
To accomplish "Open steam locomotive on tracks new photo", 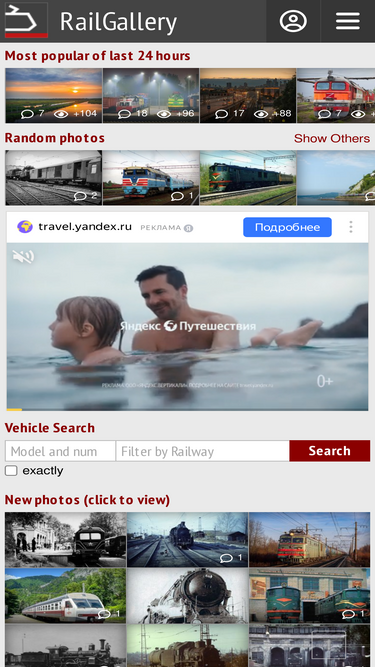I will (188, 539).
